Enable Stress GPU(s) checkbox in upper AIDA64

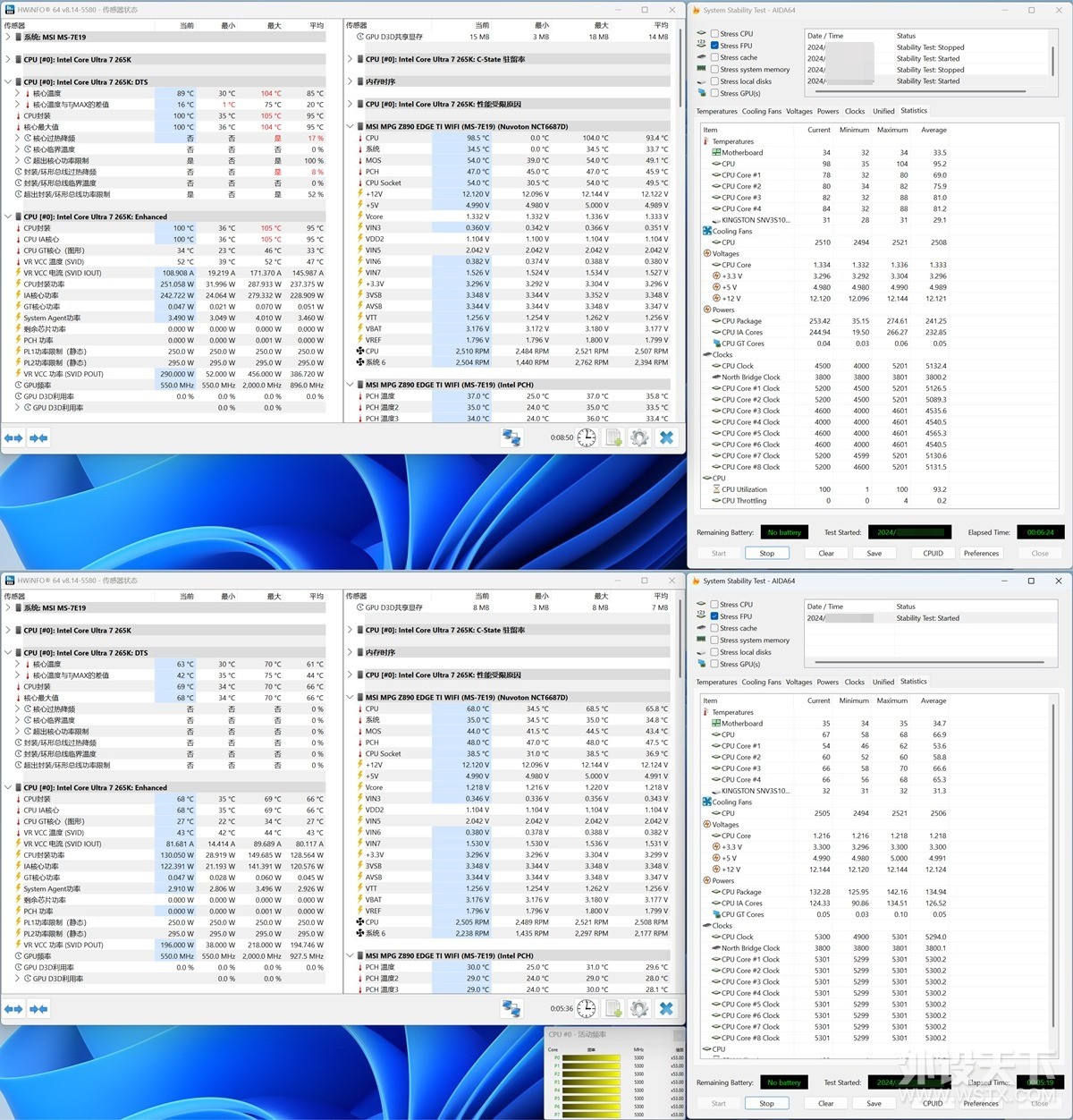(714, 93)
